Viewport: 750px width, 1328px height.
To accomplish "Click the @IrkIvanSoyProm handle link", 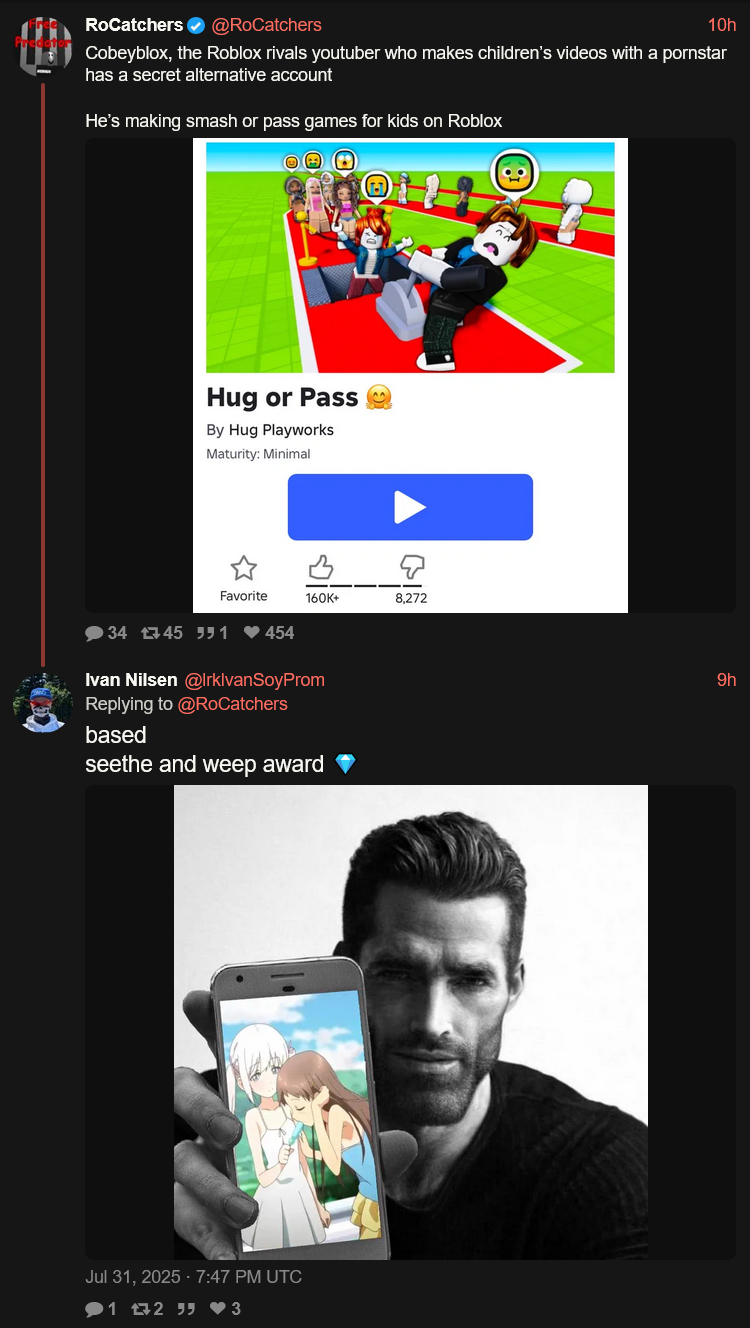I will click(255, 680).
